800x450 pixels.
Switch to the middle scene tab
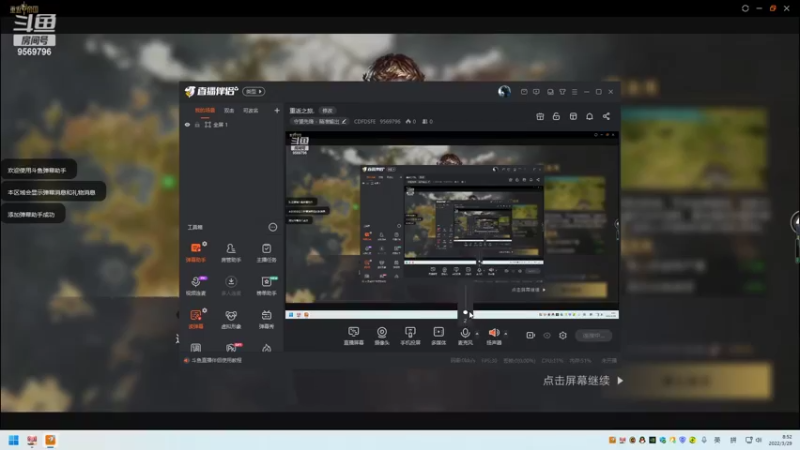(229, 111)
